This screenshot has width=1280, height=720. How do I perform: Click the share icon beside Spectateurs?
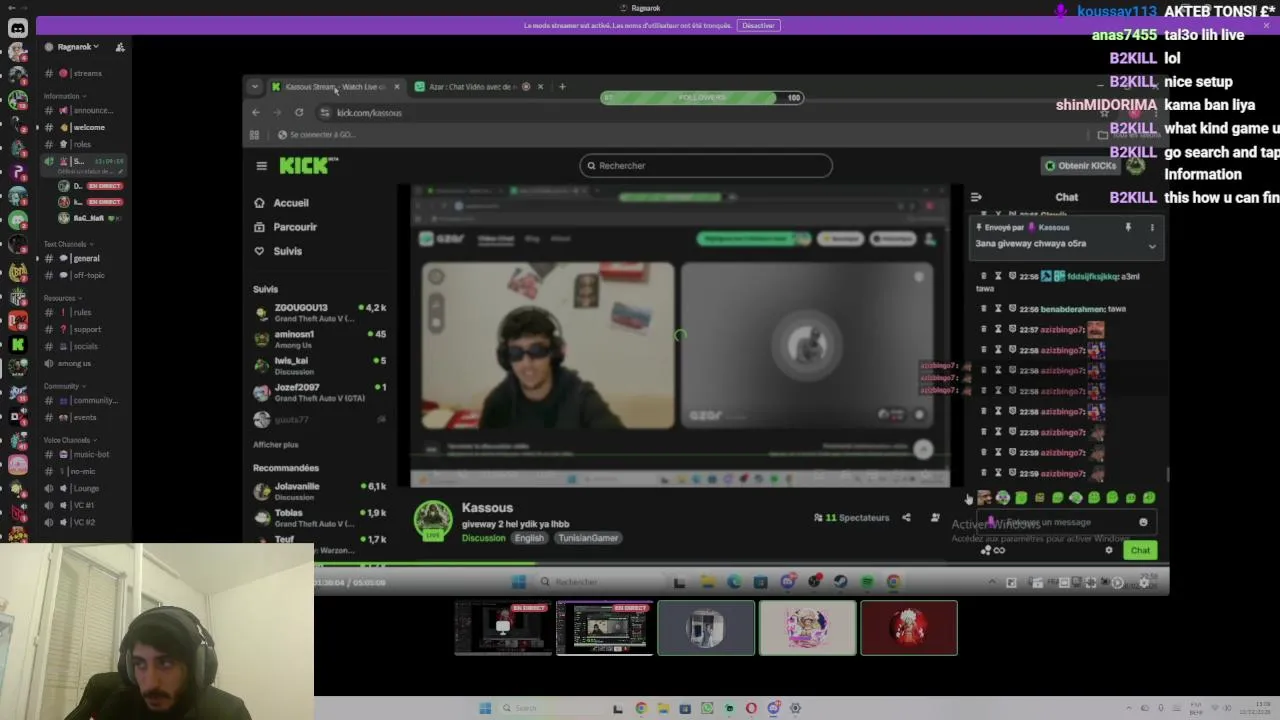point(906,518)
